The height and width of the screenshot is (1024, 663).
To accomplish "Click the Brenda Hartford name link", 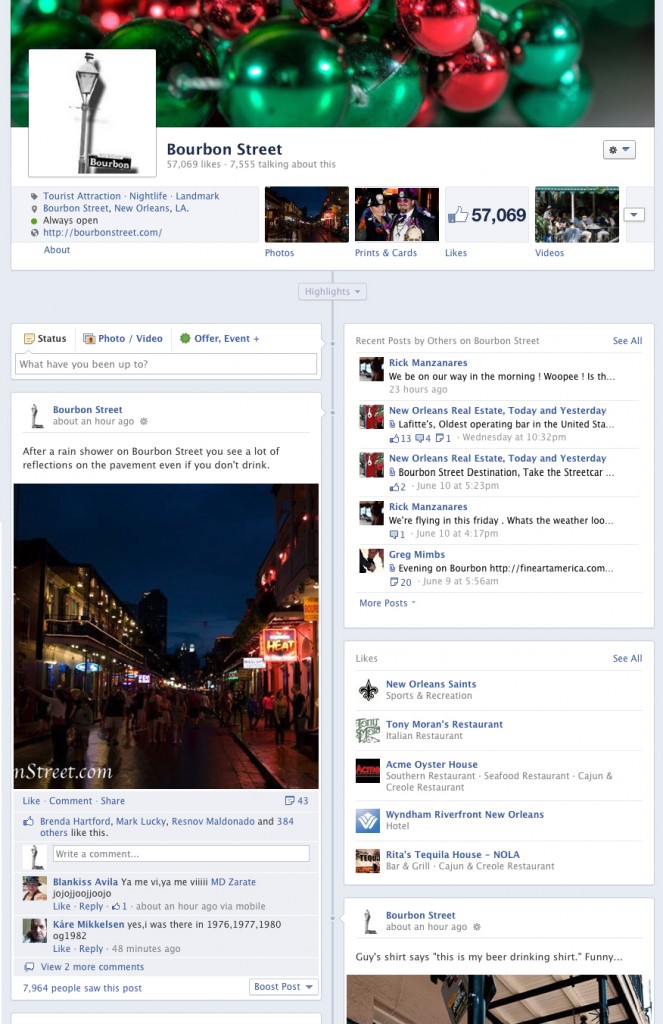I will tap(75, 821).
